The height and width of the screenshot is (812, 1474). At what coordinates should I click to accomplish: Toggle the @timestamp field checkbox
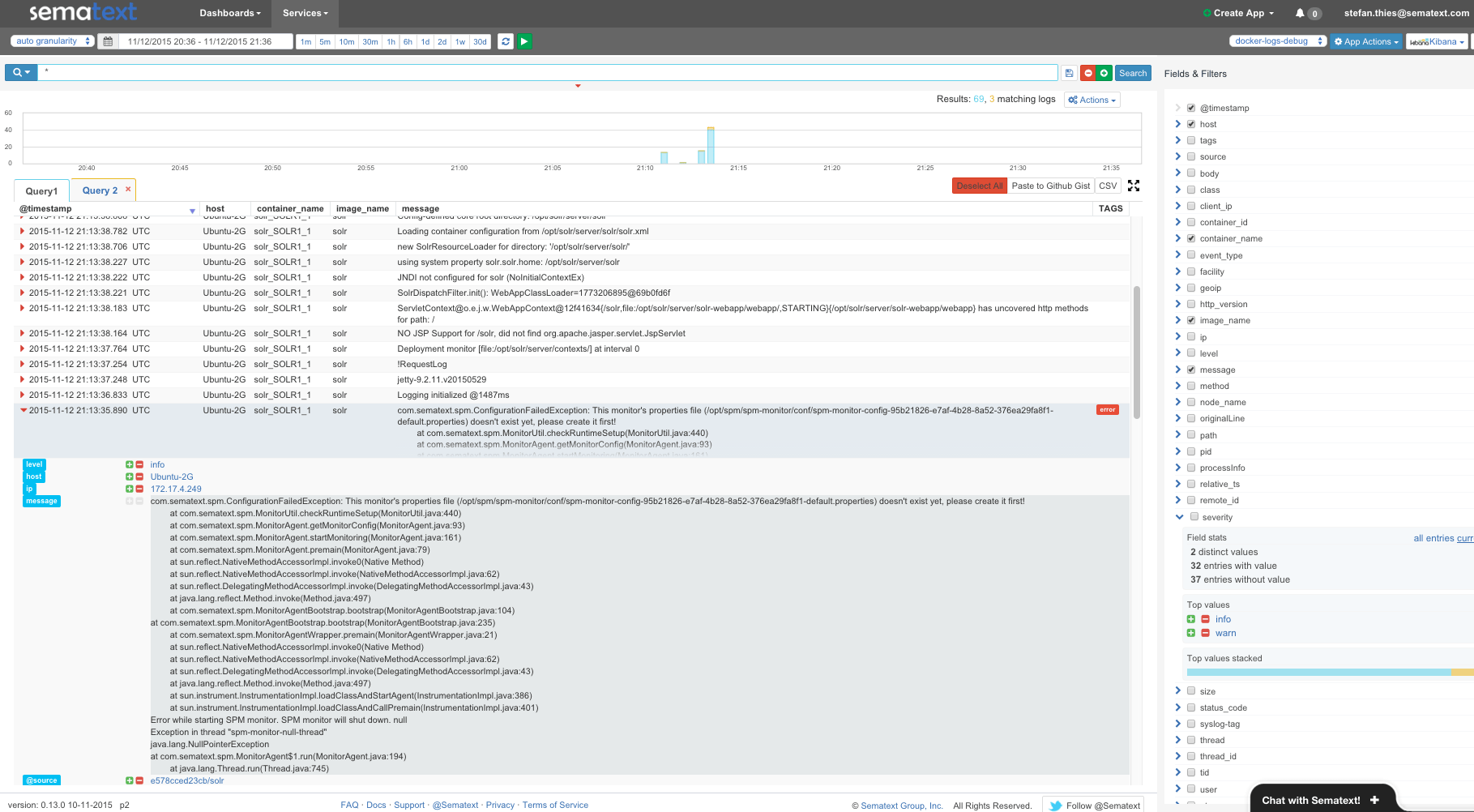(1191, 108)
